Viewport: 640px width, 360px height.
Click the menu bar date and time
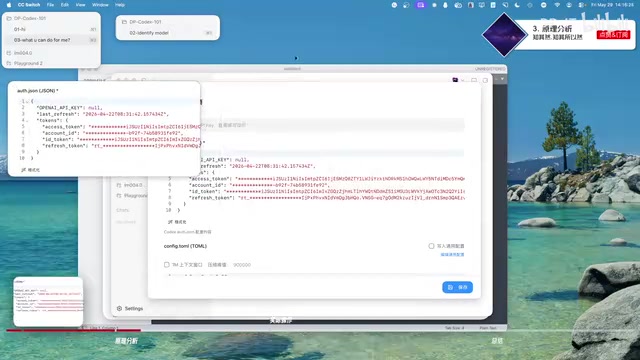tap(613, 5)
